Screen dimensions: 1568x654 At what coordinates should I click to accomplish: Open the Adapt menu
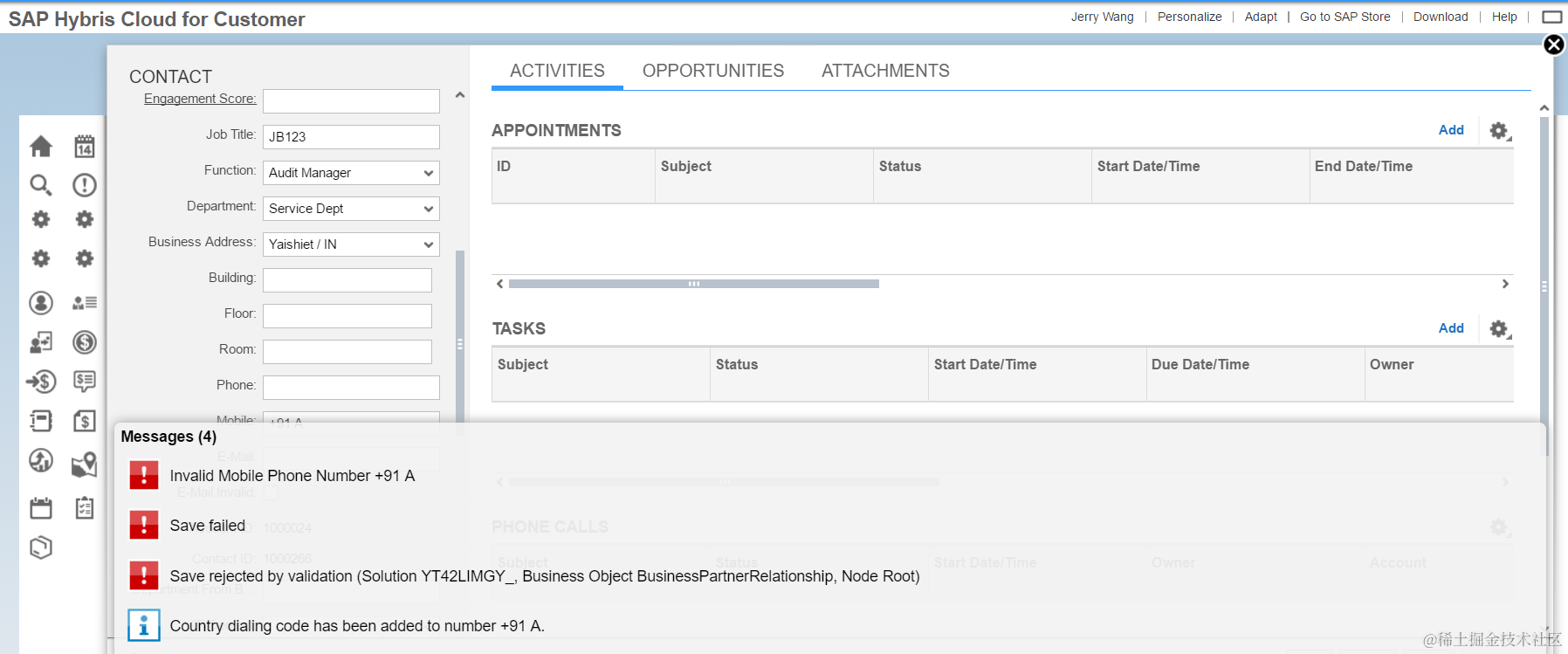(x=1261, y=17)
